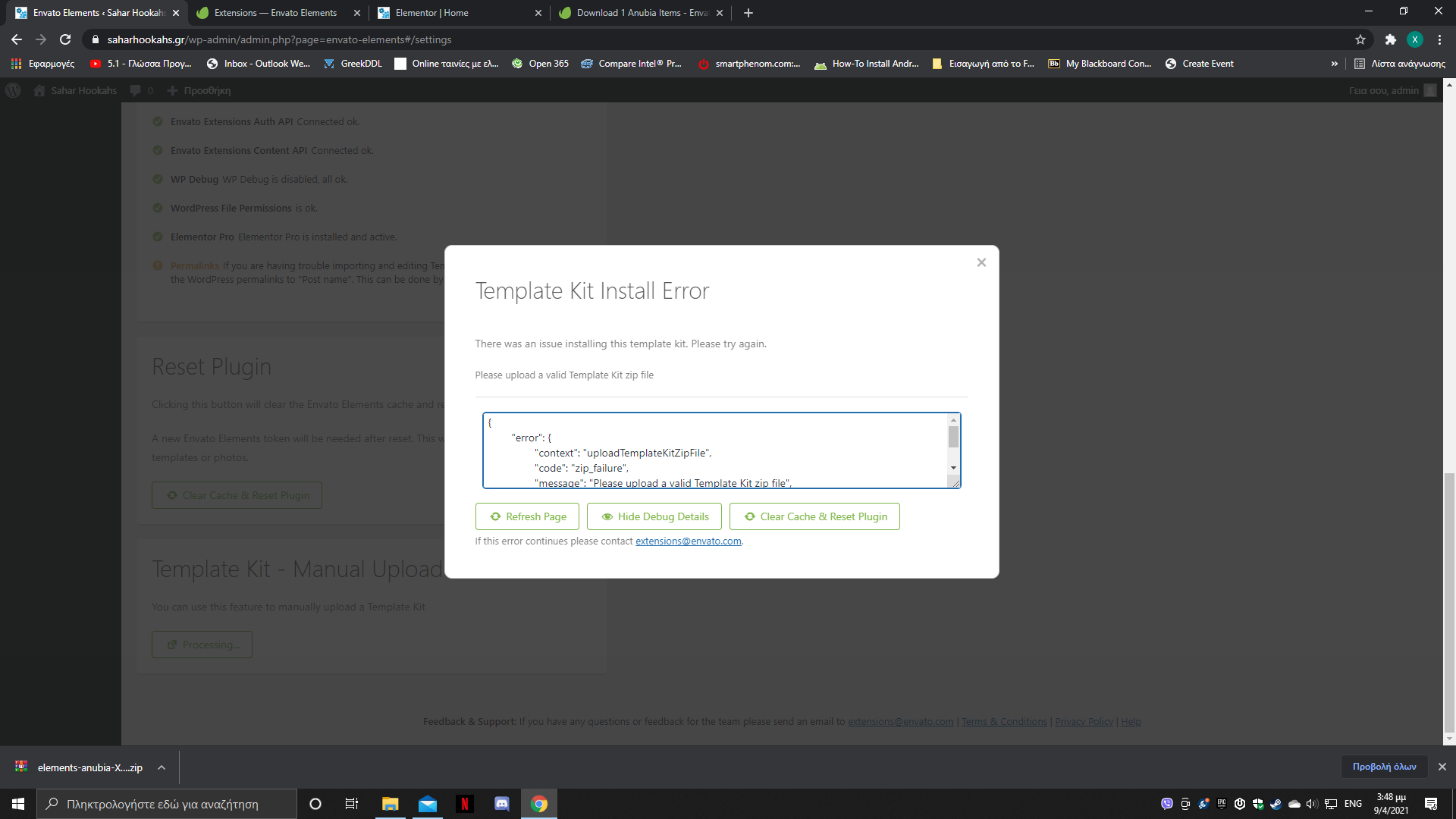Close the downloads bar
Image resolution: width=1456 pixels, height=819 pixels.
pos(1442,767)
